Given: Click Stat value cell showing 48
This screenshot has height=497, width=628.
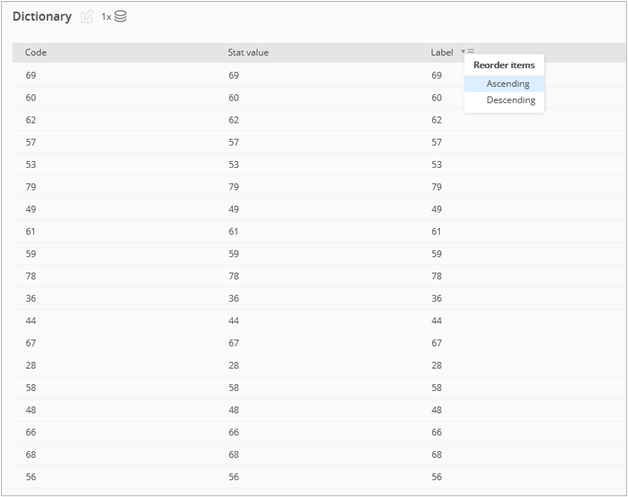Looking at the screenshot, I should tap(233, 410).
